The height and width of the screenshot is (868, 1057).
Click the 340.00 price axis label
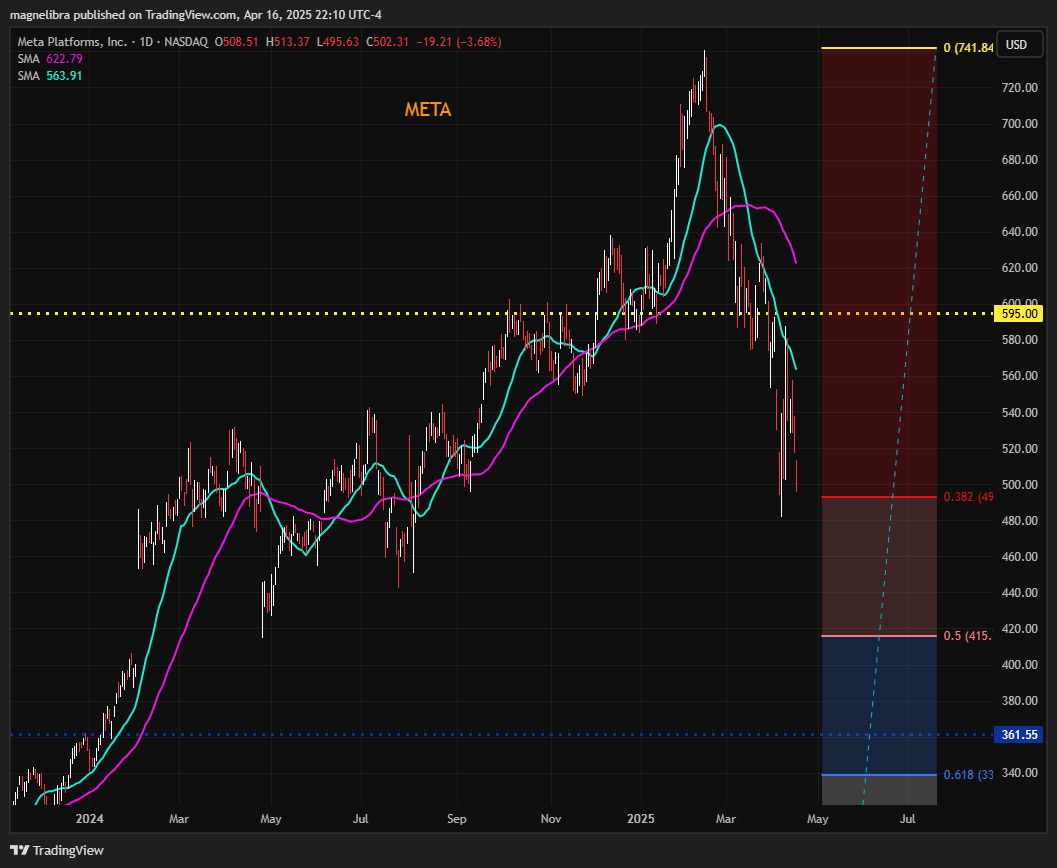(1019, 773)
